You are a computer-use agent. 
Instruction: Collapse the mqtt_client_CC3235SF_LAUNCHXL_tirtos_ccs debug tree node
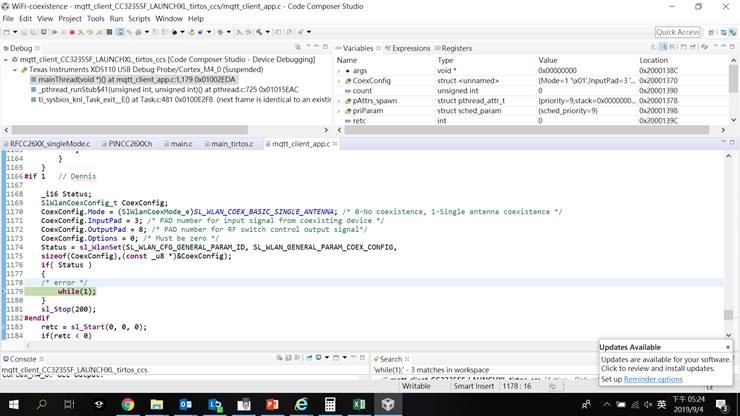click(6, 59)
